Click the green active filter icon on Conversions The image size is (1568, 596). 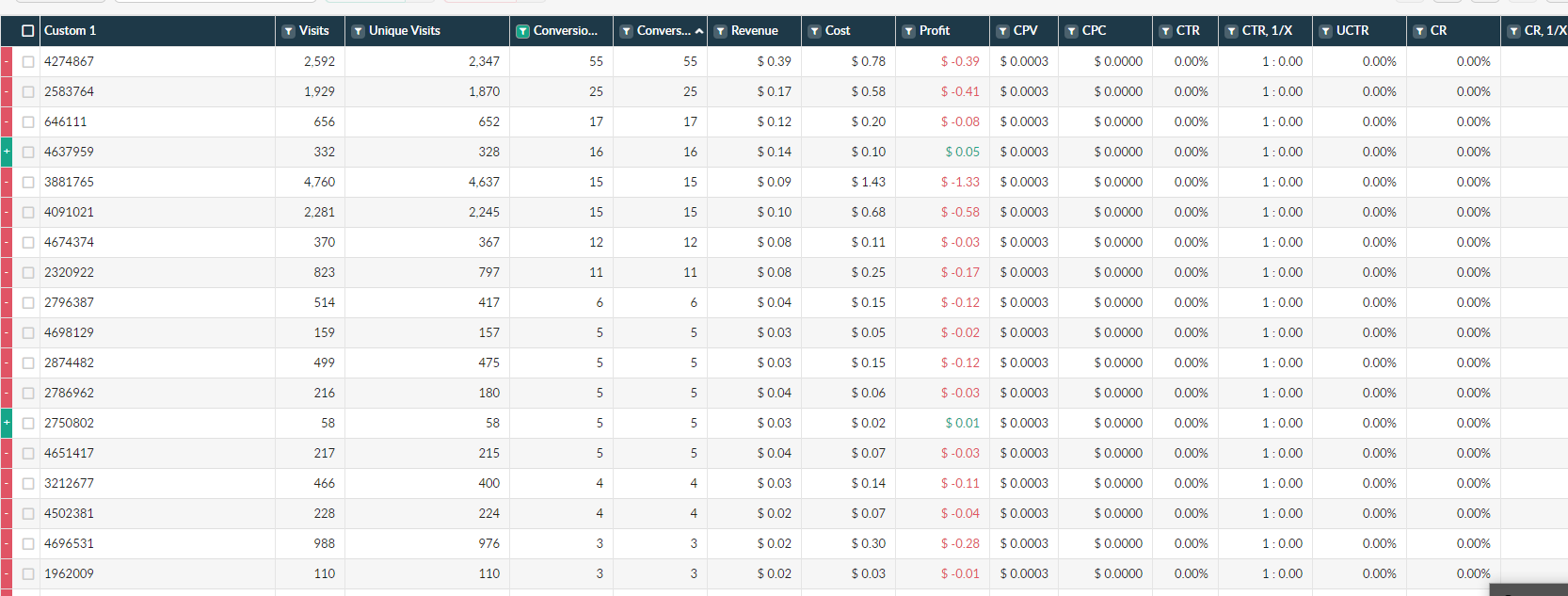[523, 31]
